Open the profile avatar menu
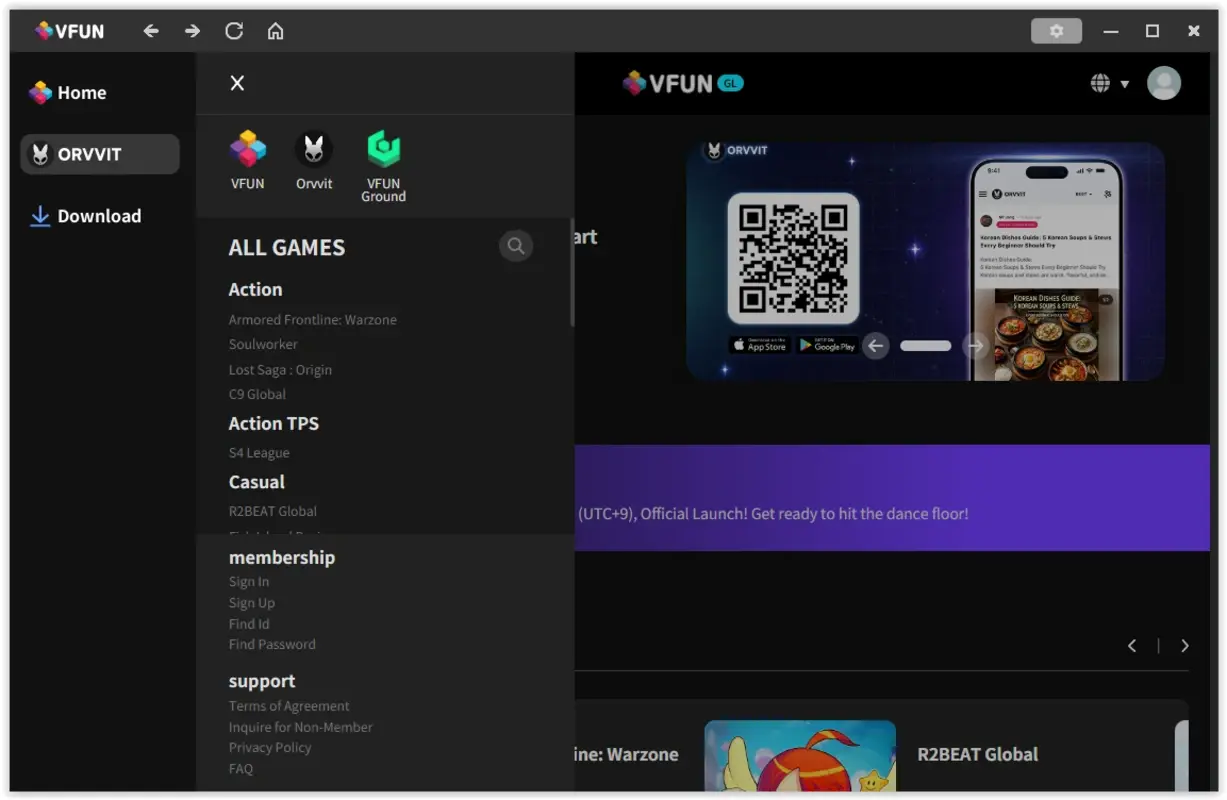The image size is (1227, 800). click(x=1164, y=83)
